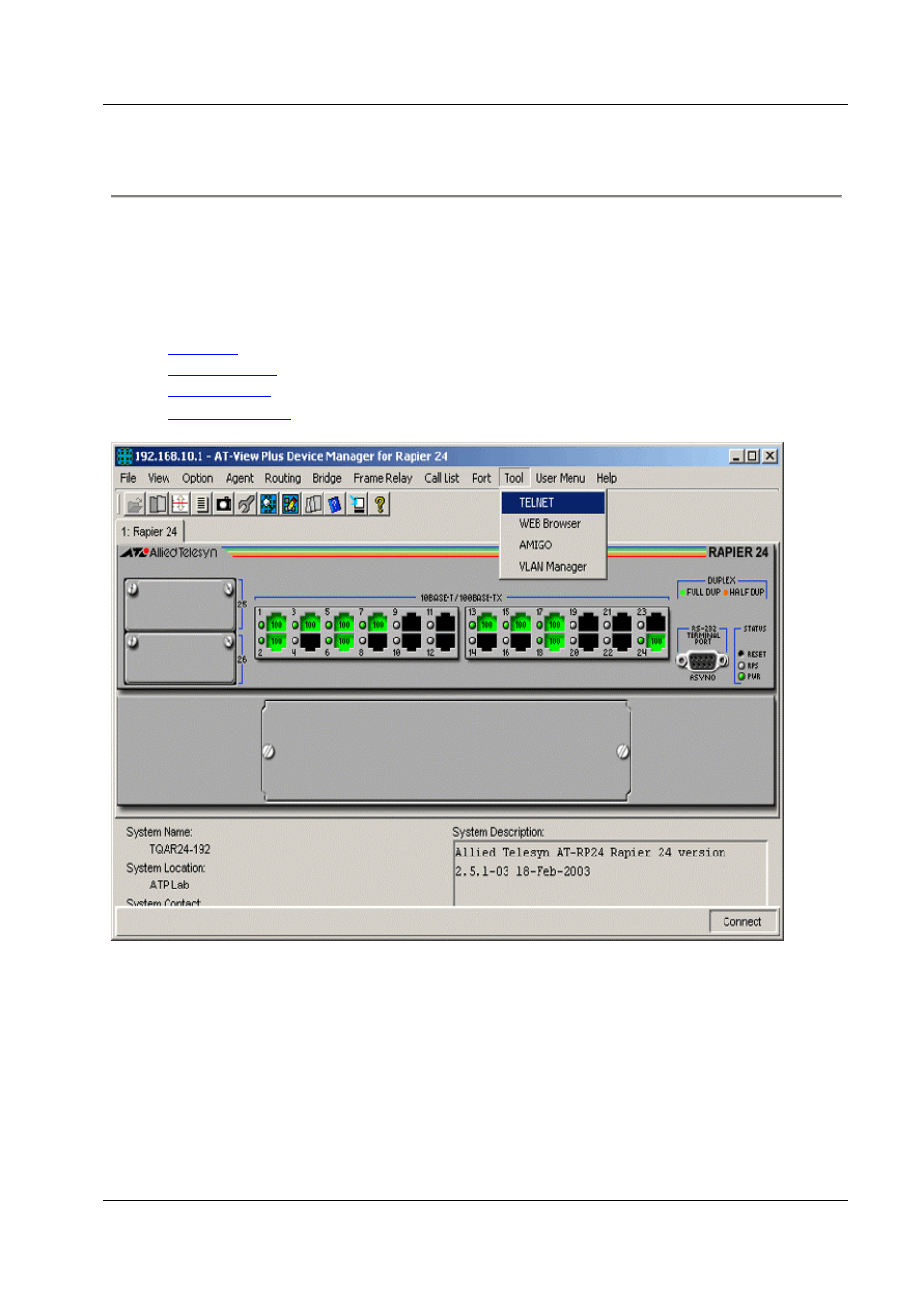
Task: Click the large blank expansion bay panel
Action: click(446, 751)
